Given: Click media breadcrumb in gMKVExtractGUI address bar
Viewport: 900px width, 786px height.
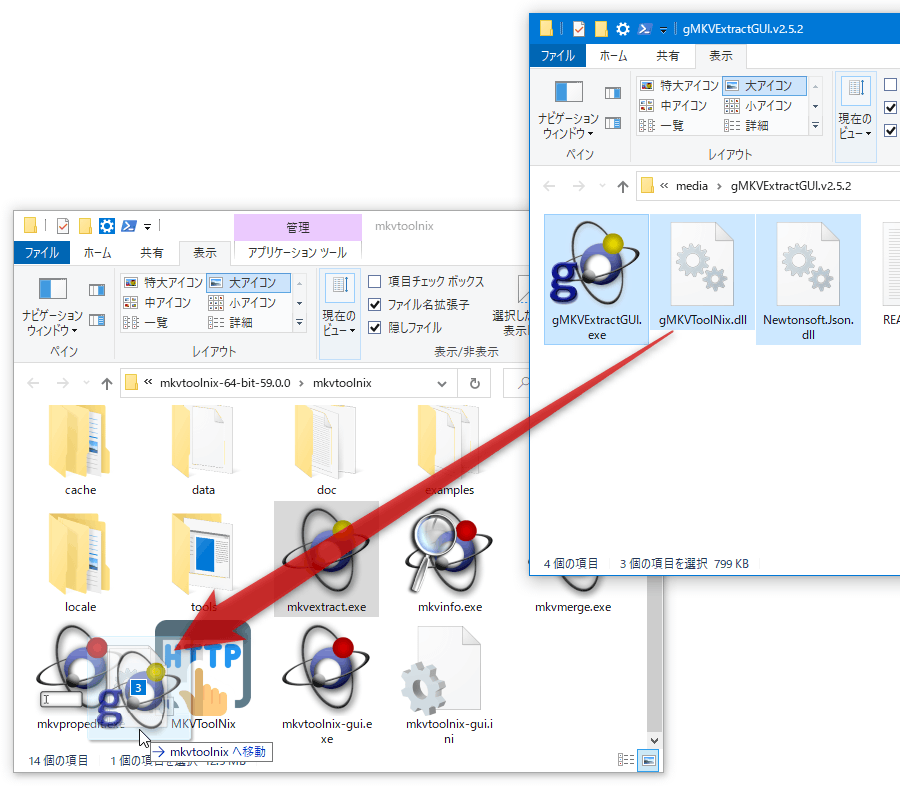Looking at the screenshot, I should pyautogui.click(x=692, y=186).
